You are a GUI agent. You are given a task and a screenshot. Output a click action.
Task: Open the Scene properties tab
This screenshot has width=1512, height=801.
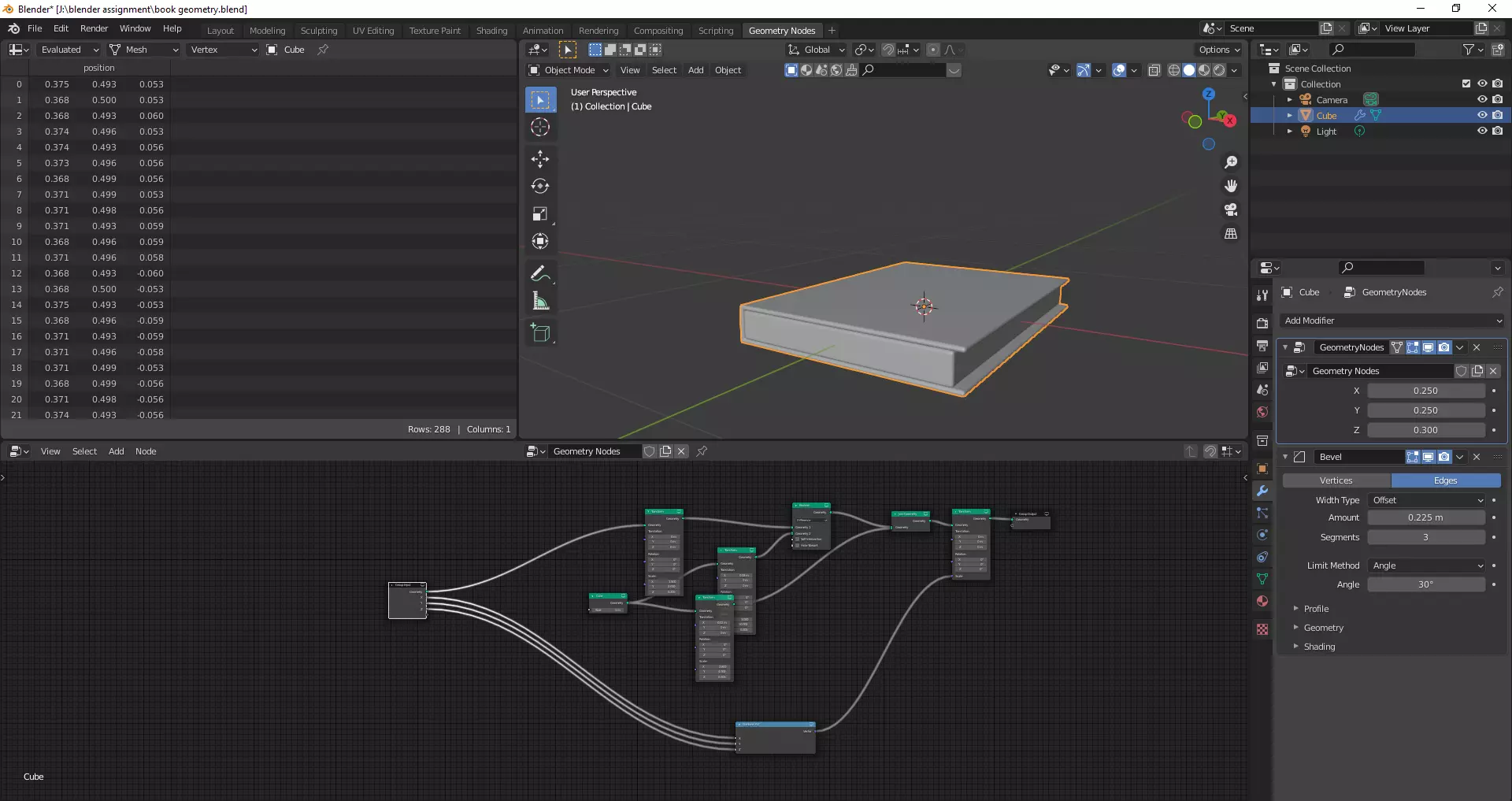1262,390
